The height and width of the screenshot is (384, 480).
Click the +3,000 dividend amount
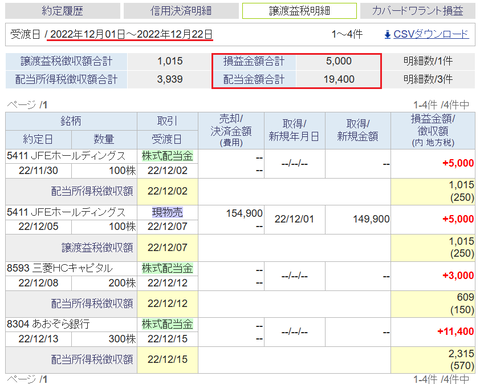point(458,276)
